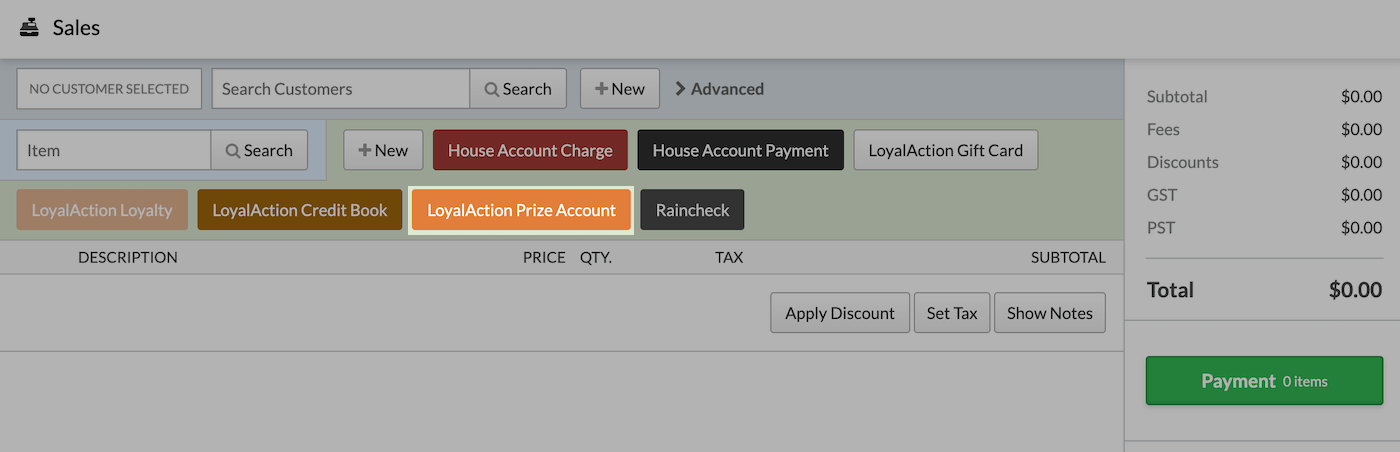Viewport: 1400px width, 452px height.
Task: Focus the Item search field
Action: click(x=114, y=150)
